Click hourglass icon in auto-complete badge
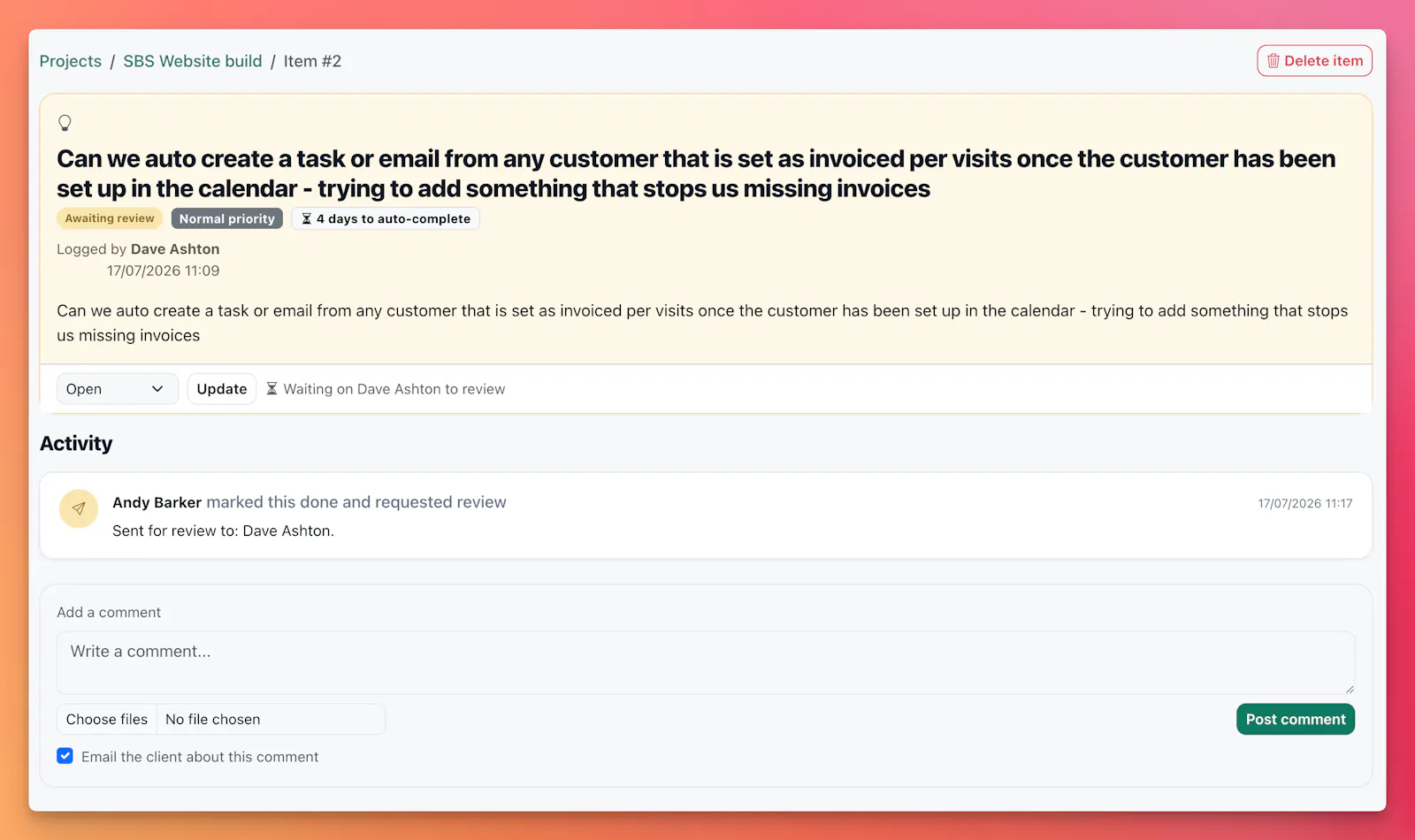This screenshot has height=840, width=1415. [306, 218]
